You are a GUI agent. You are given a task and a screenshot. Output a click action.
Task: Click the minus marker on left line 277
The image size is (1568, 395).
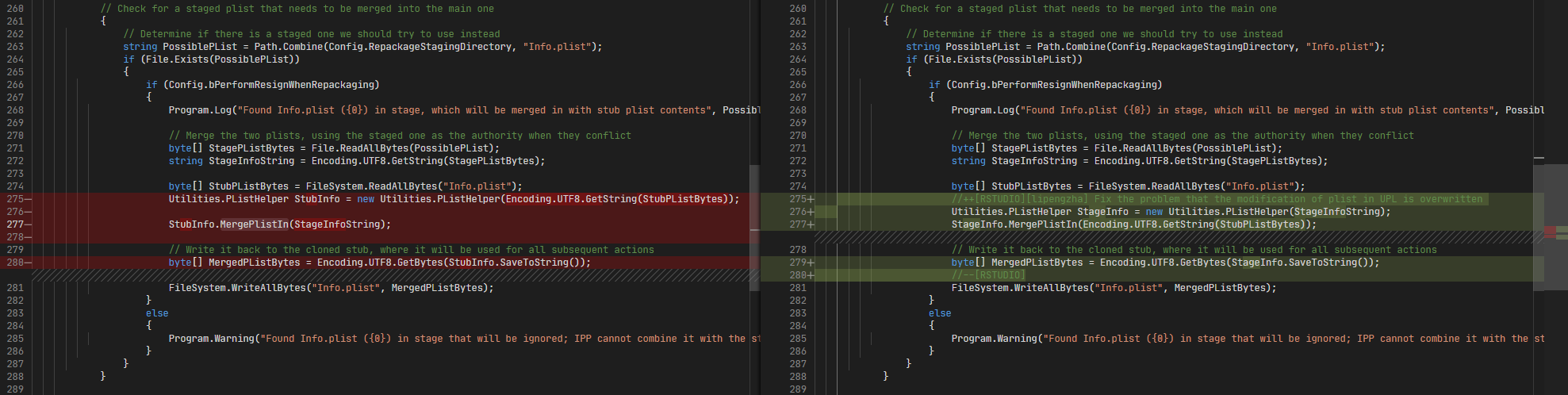(x=29, y=224)
